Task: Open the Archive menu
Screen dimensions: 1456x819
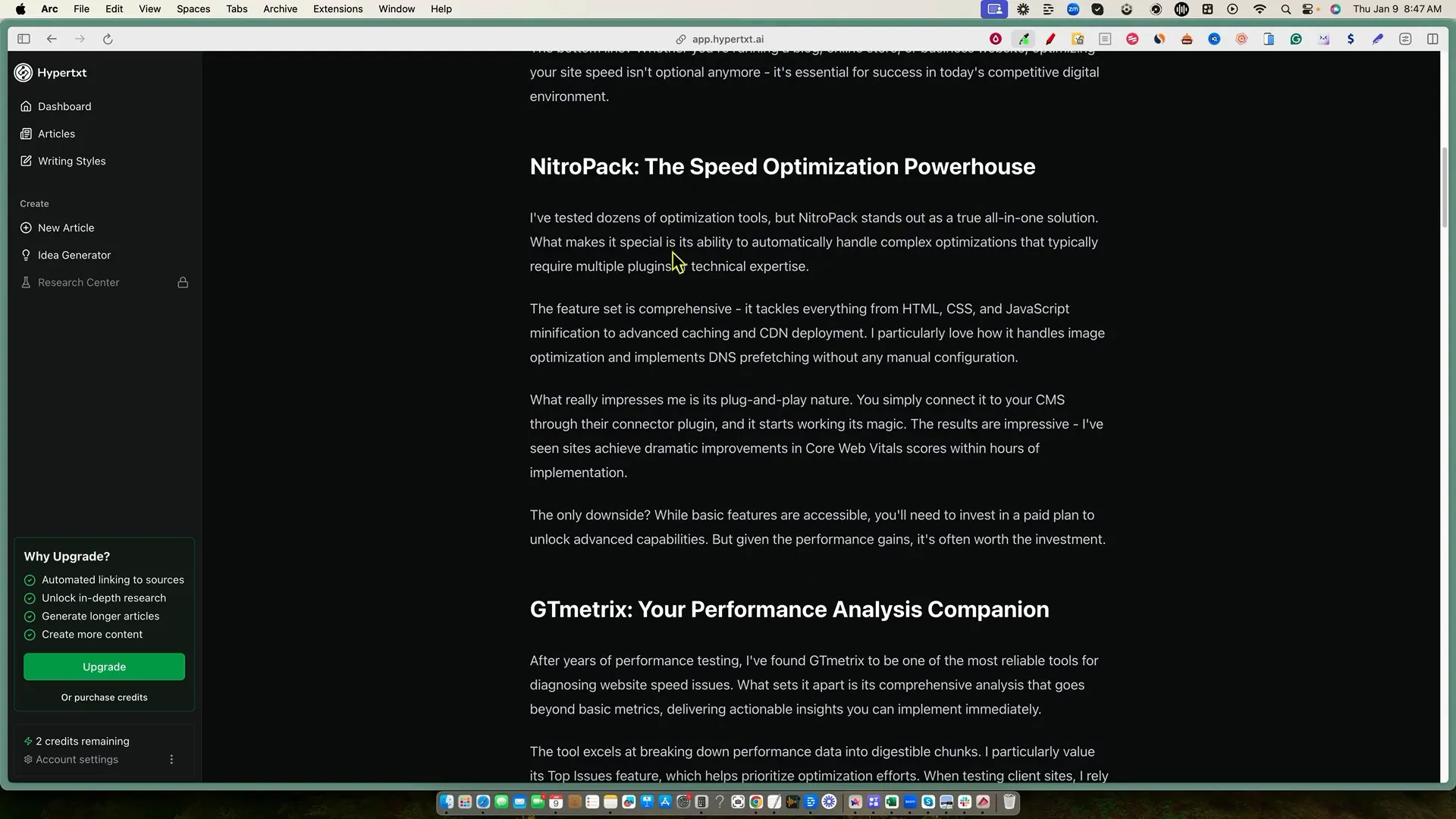Action: click(280, 9)
